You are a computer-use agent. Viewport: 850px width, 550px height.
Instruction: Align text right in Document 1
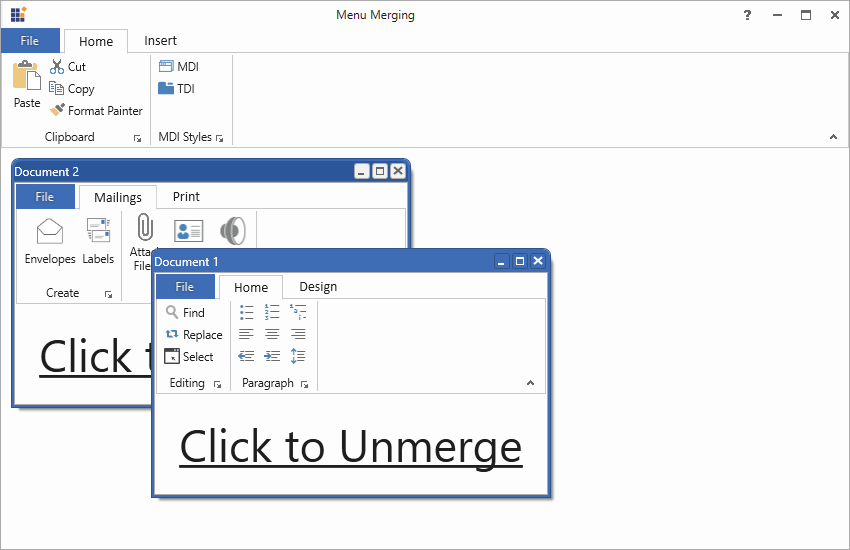298,334
